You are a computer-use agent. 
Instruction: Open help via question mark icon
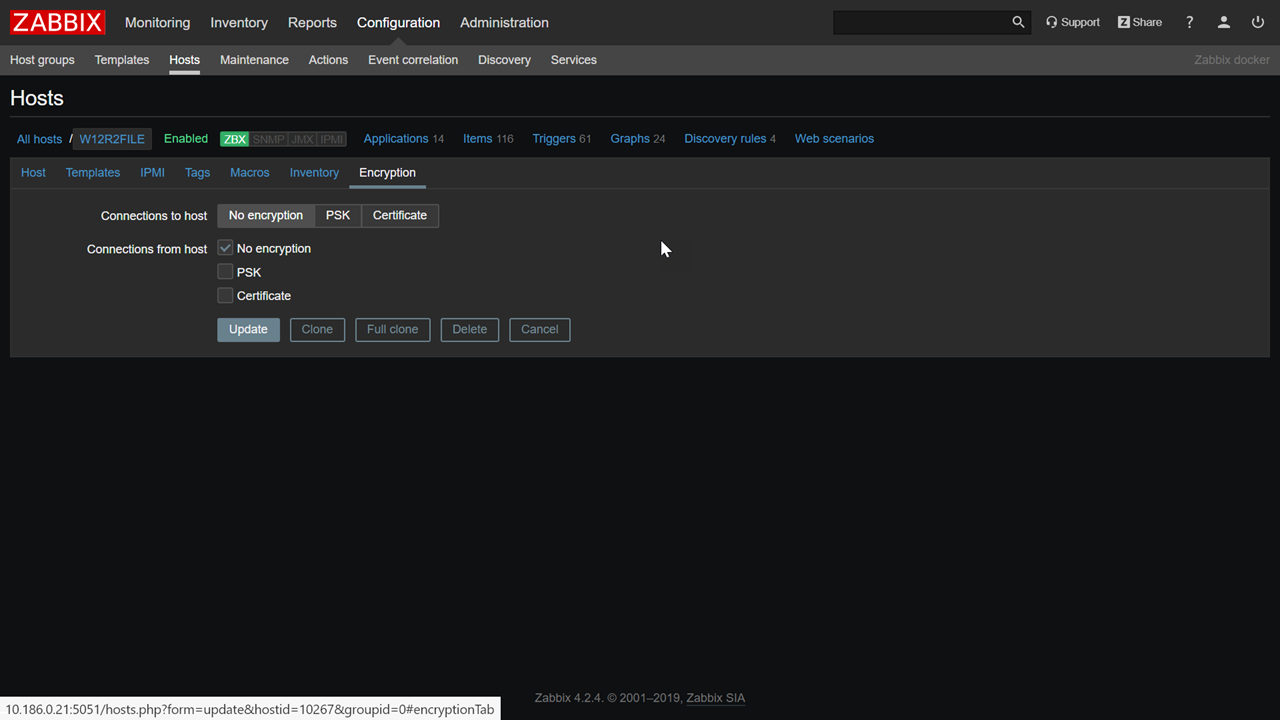(1189, 22)
